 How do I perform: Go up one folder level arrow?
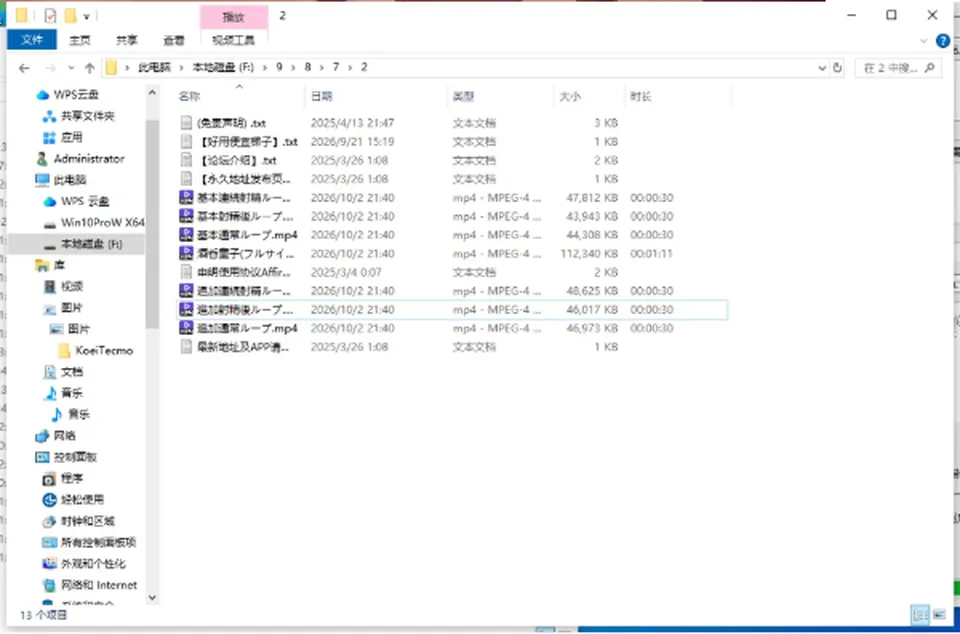[90, 68]
